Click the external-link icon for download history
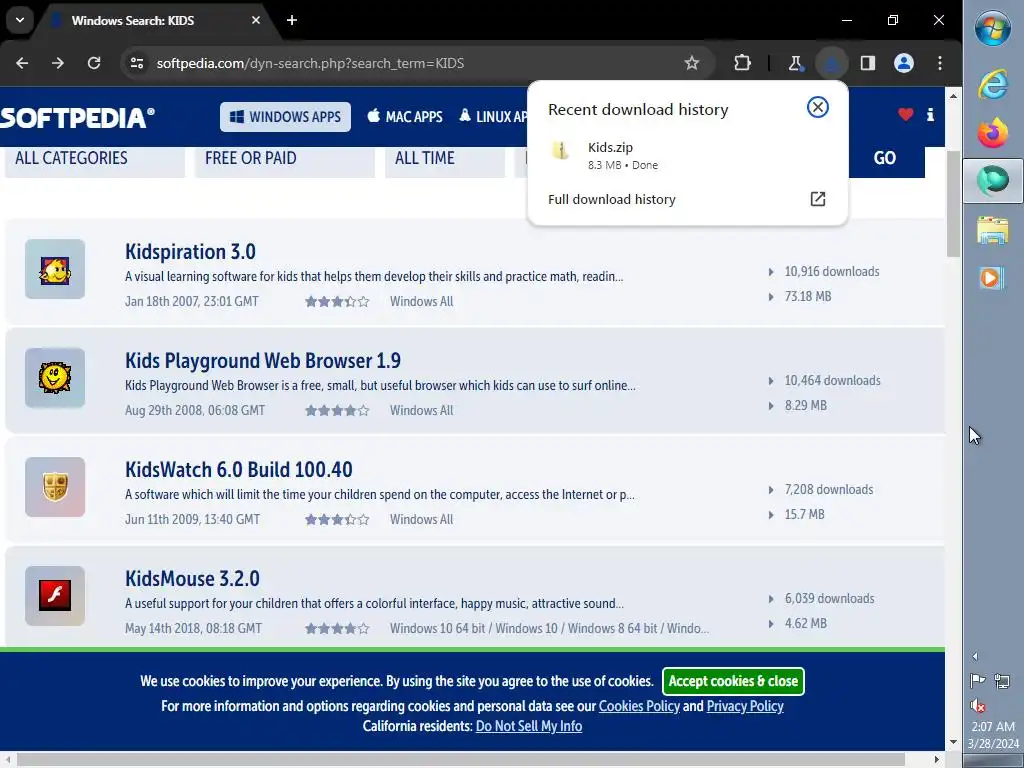 (818, 199)
